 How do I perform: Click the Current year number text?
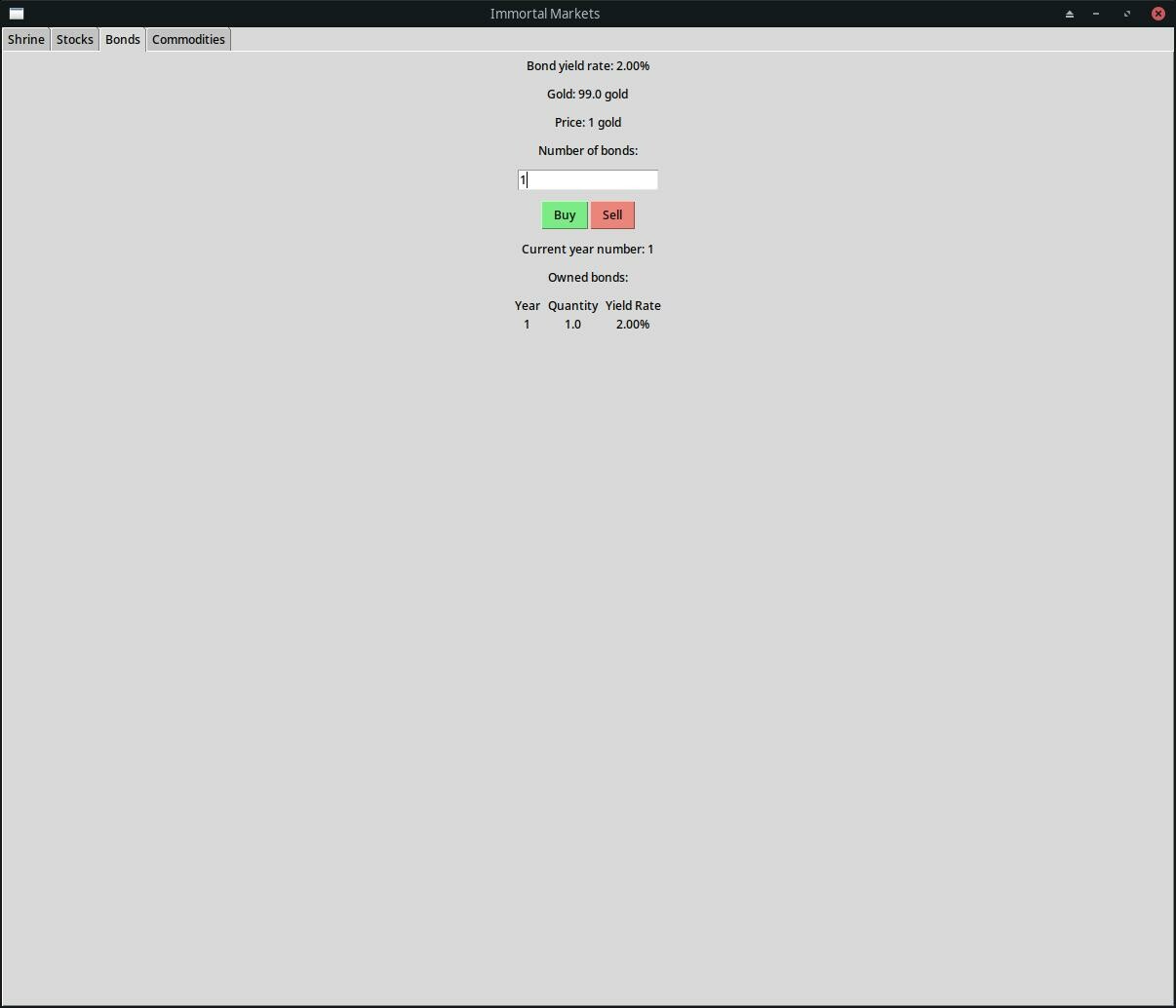tap(588, 249)
